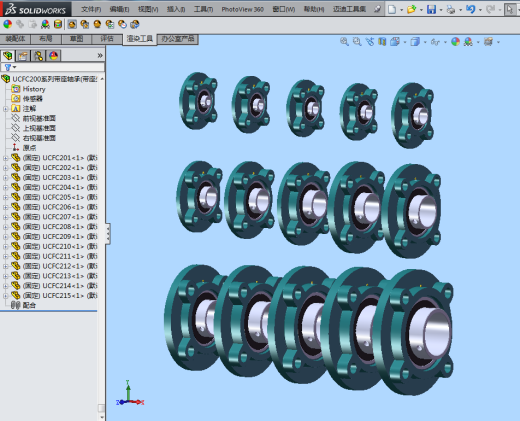Viewport: 520px width, 421px height.
Task: Expand the 注解 annotations folder
Action: click(5, 109)
